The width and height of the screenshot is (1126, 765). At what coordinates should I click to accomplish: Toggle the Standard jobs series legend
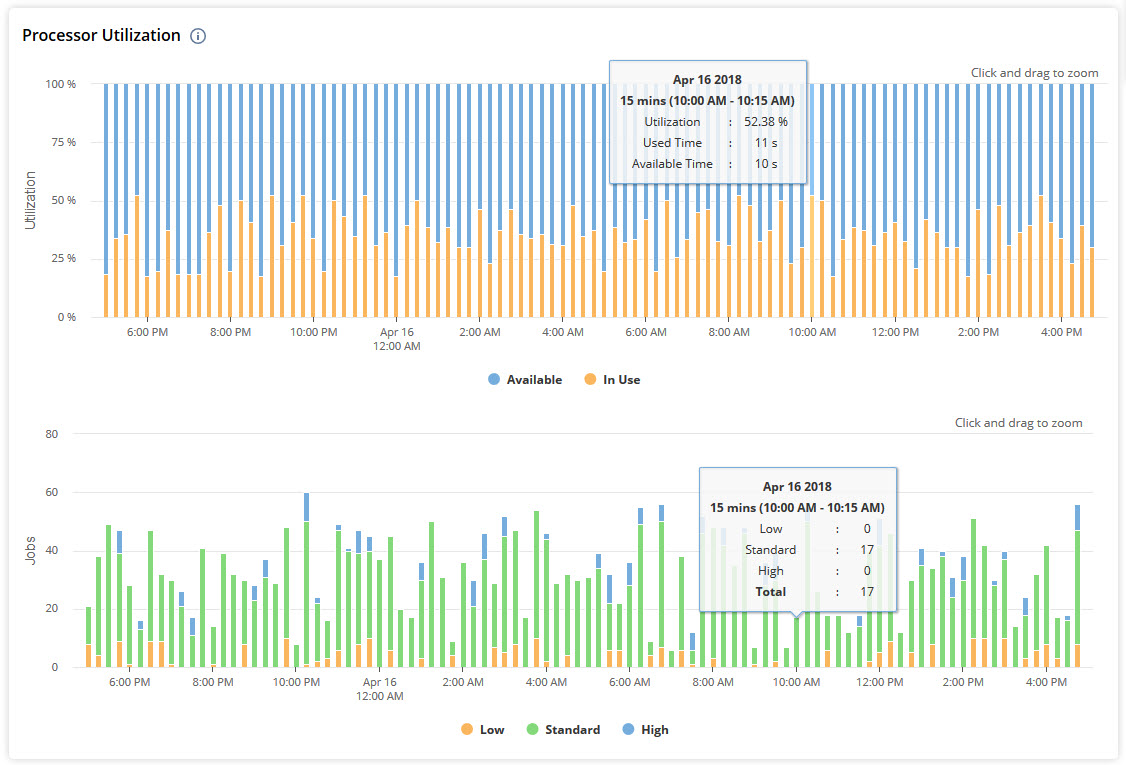(x=563, y=729)
